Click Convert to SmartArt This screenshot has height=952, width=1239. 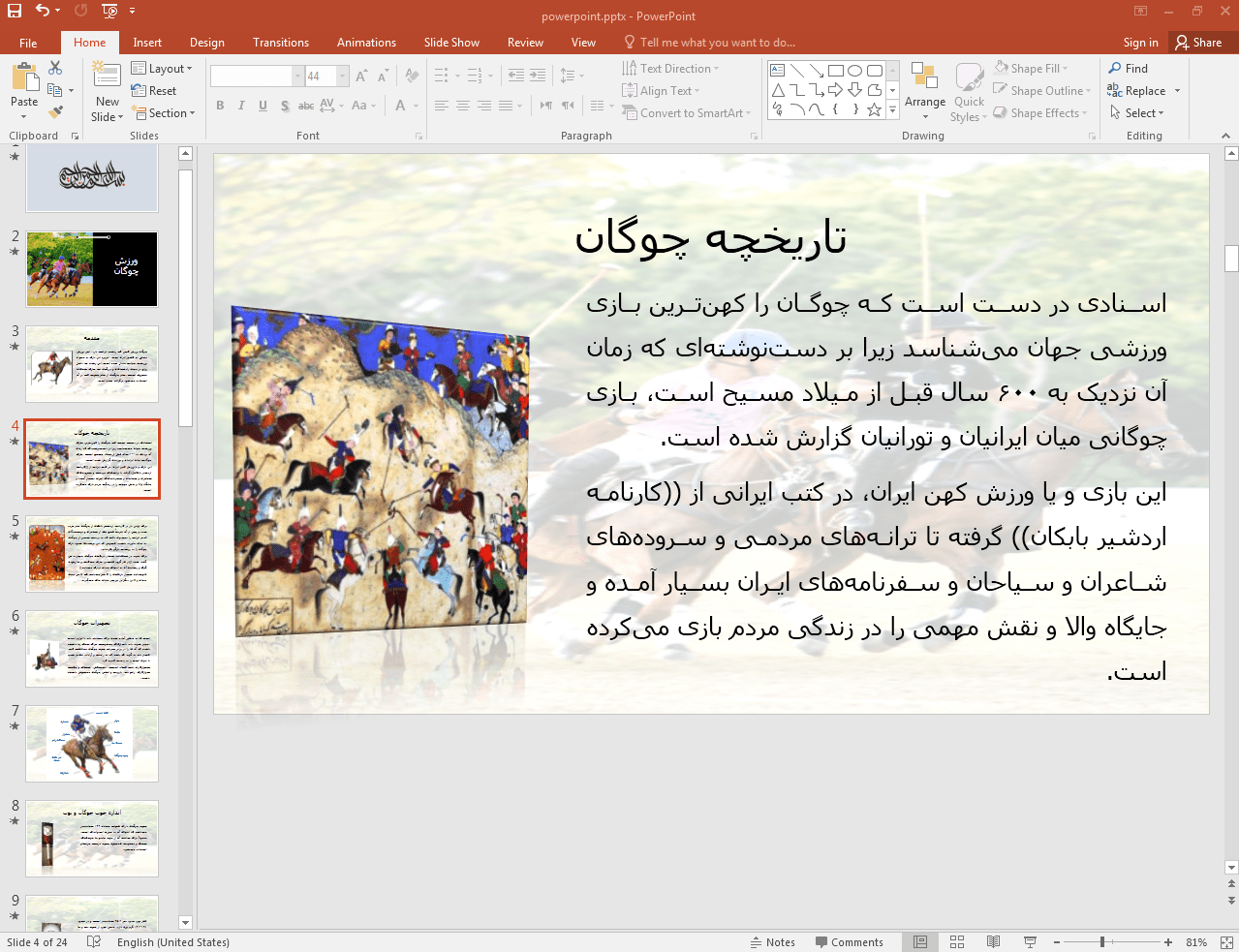(x=686, y=113)
